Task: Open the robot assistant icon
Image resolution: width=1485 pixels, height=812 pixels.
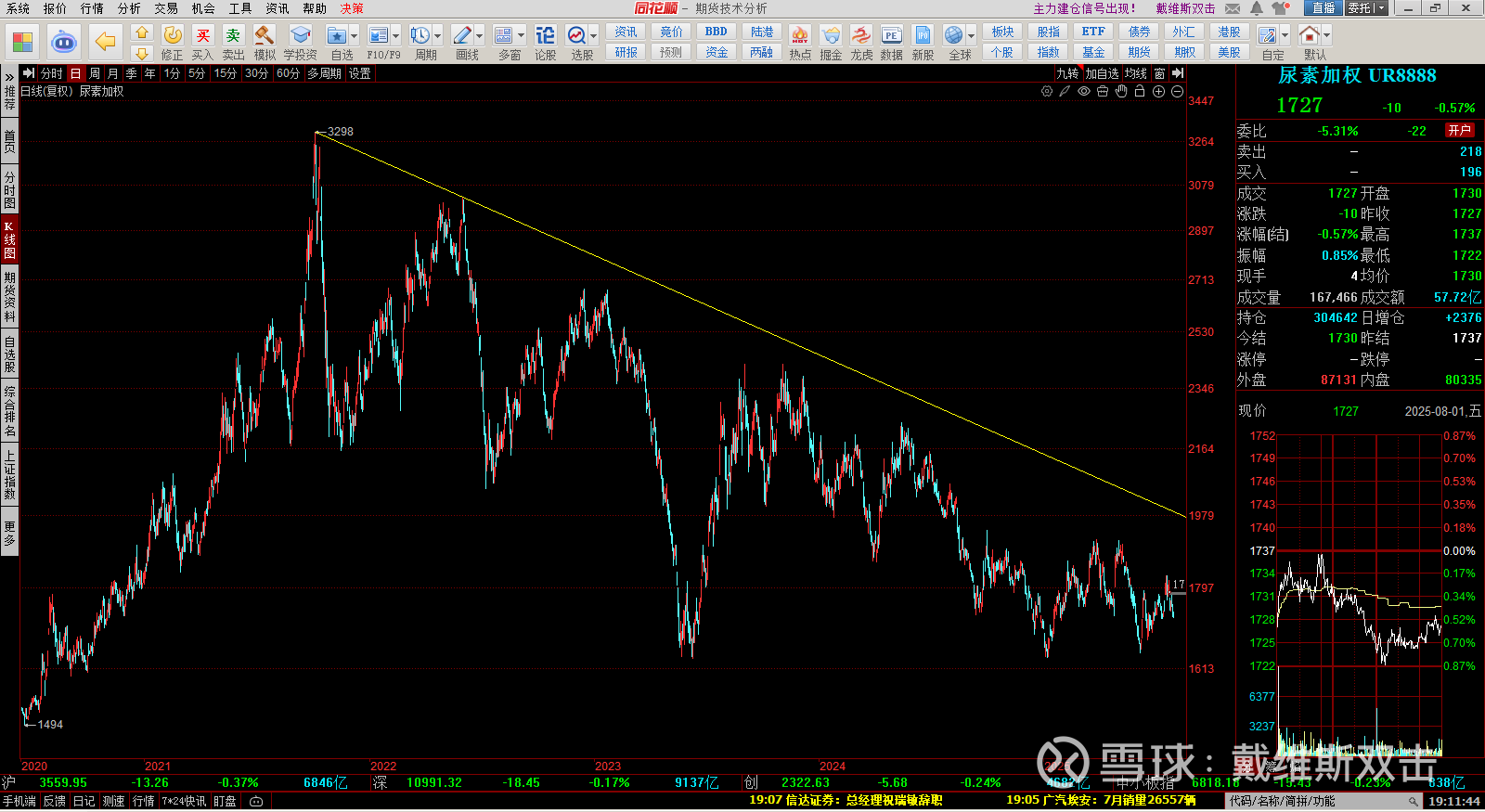Action: 64,42
